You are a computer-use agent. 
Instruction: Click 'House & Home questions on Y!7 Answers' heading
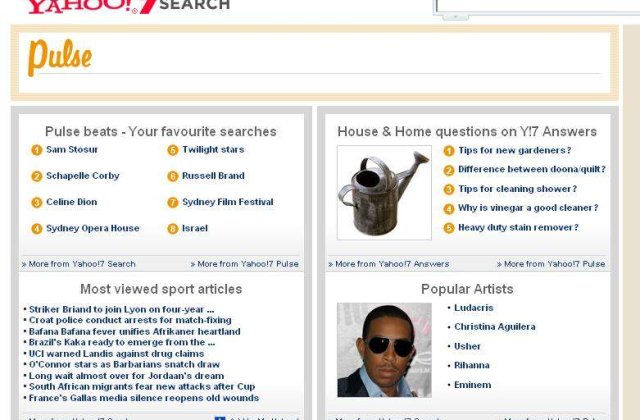point(467,131)
